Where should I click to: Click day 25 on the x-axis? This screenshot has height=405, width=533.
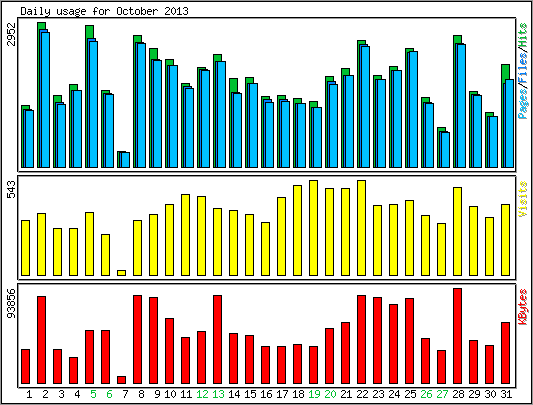(410, 394)
